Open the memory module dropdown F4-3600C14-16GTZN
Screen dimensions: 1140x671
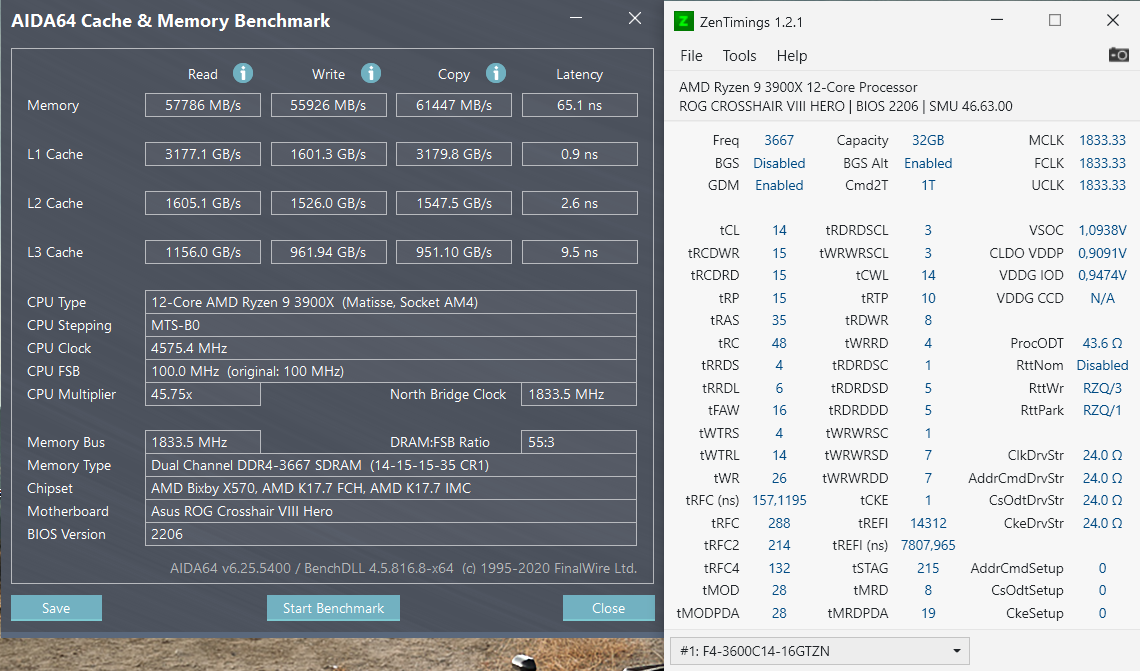pyautogui.click(x=819, y=651)
